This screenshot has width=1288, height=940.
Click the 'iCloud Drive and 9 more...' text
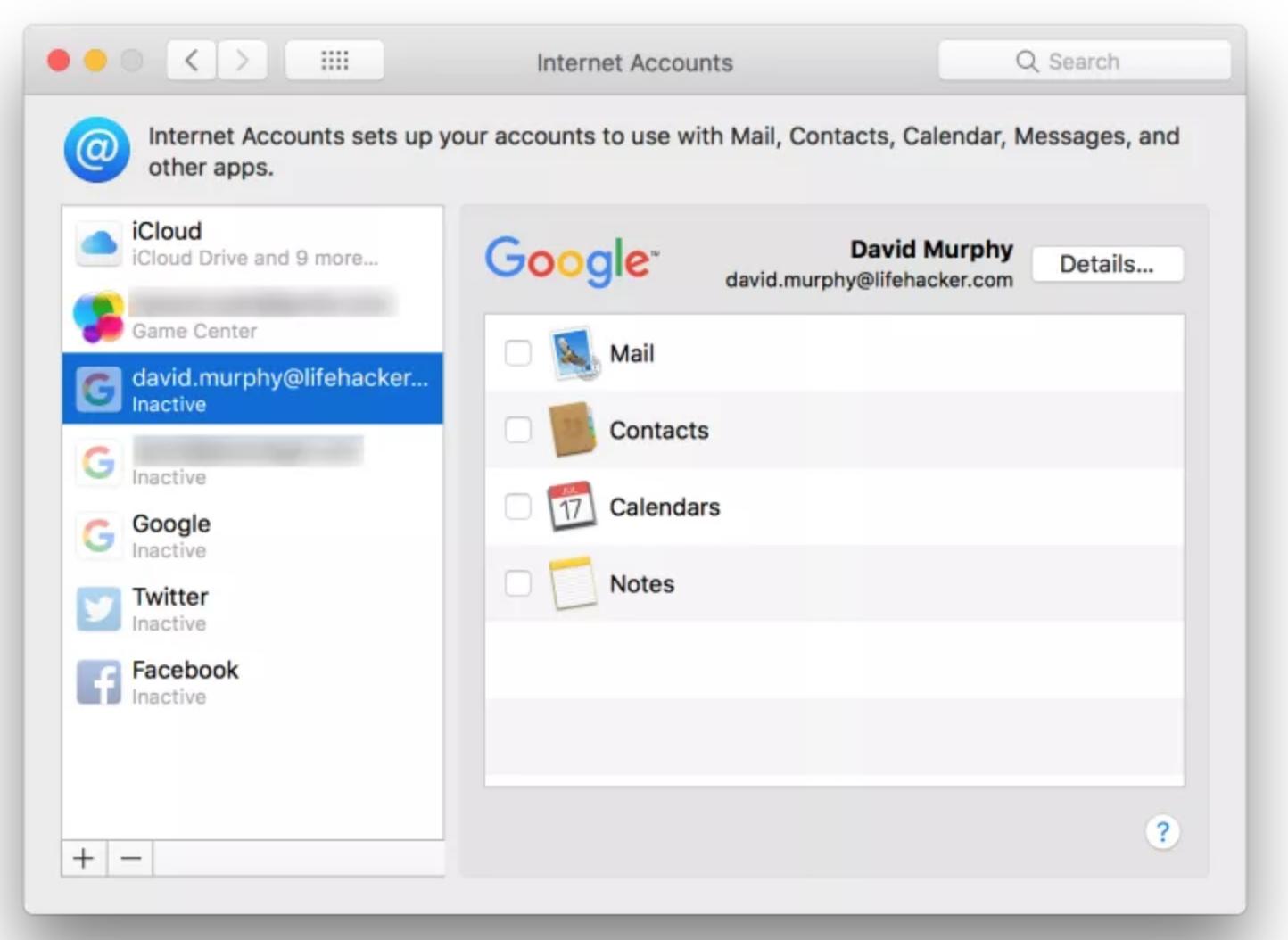[255, 258]
